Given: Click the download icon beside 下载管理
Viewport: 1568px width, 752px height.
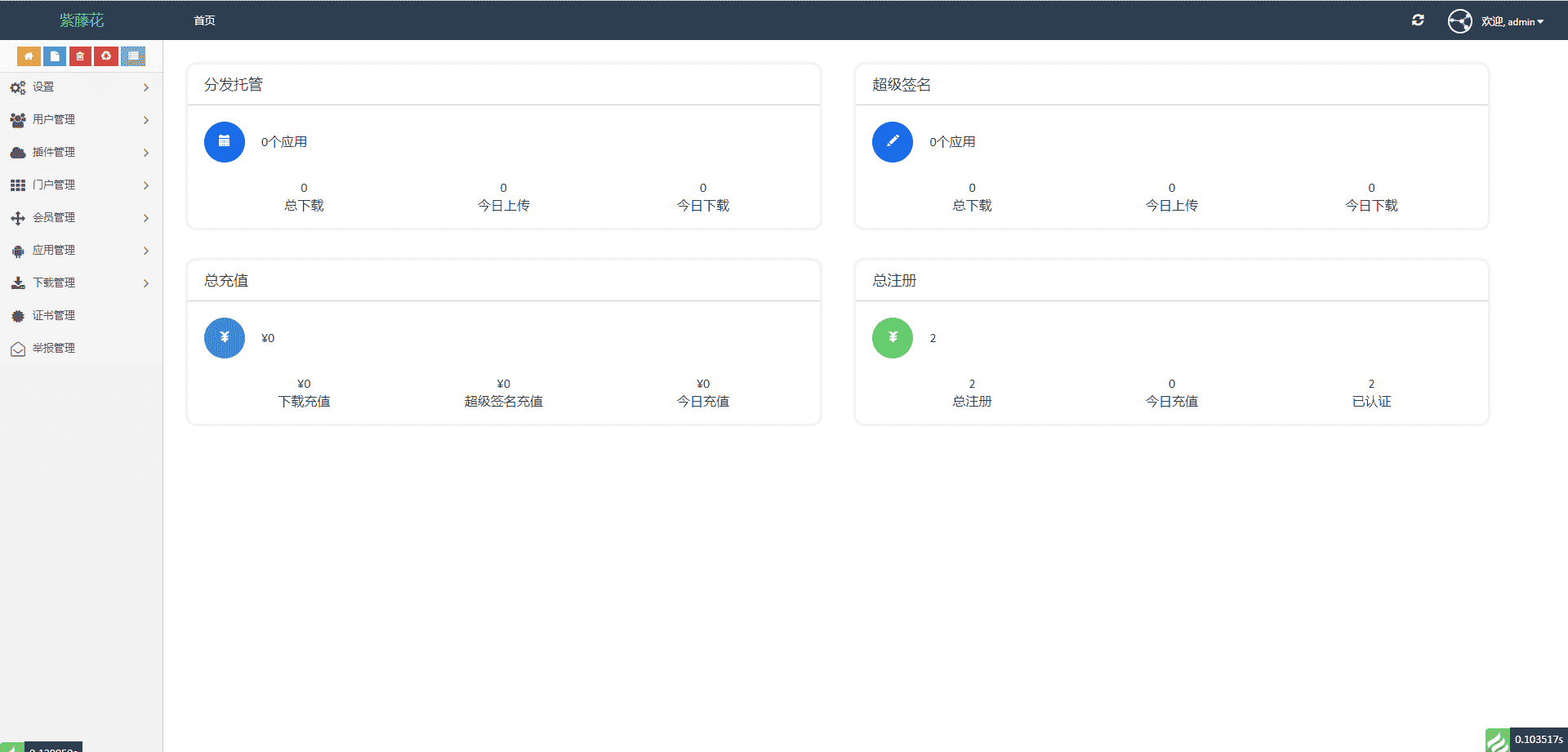Looking at the screenshot, I should point(18,283).
